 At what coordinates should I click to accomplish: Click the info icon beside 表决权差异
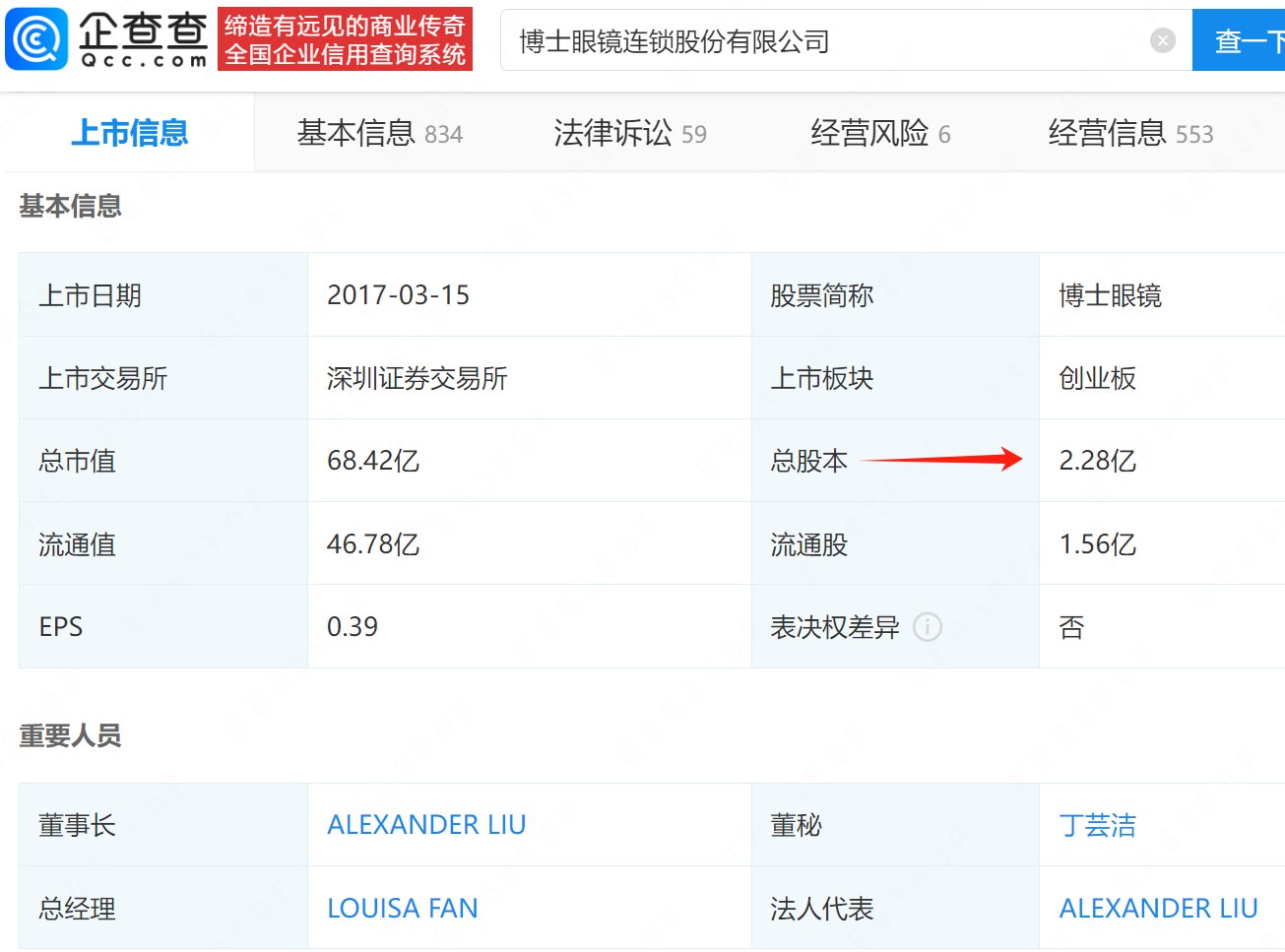coord(928,627)
